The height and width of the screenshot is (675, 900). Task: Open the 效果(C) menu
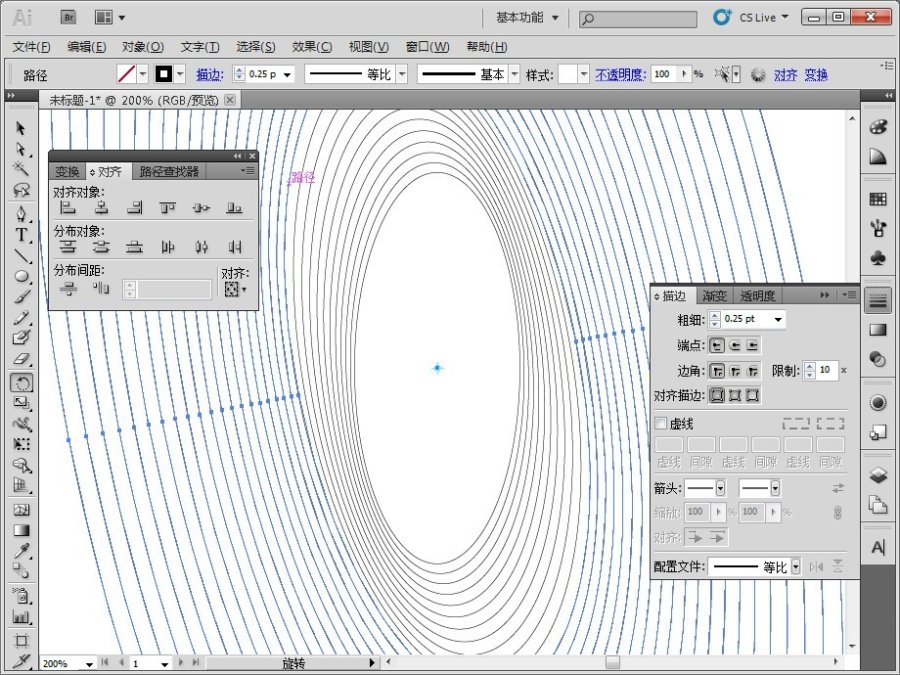[312, 46]
